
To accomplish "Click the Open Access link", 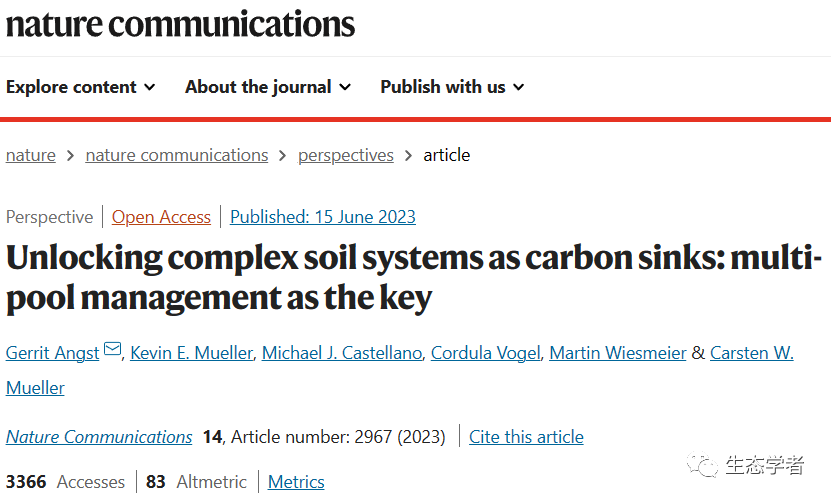I will [161, 217].
